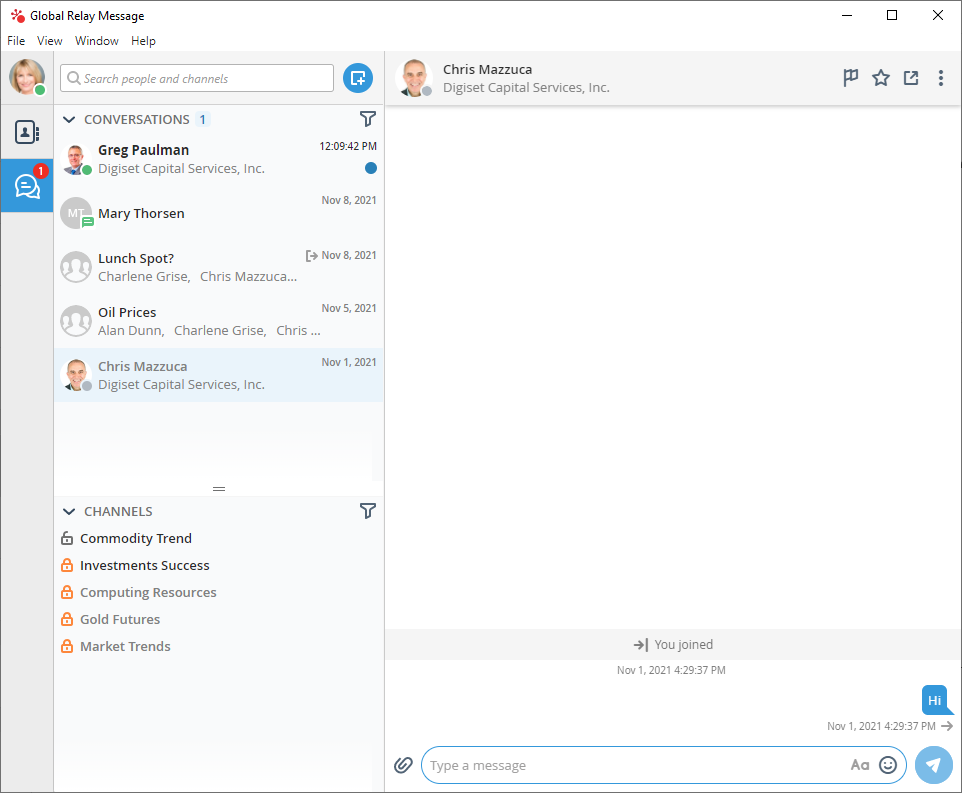The height and width of the screenshot is (793, 962).
Task: Filter the Channels list
Action: 367,511
